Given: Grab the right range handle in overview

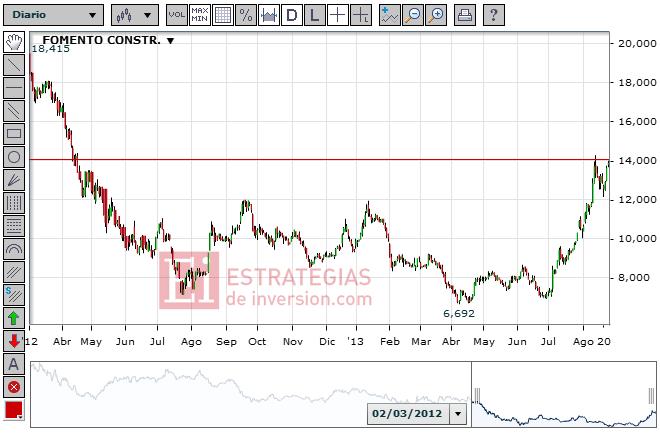Looking at the screenshot, I should (x=652, y=395).
